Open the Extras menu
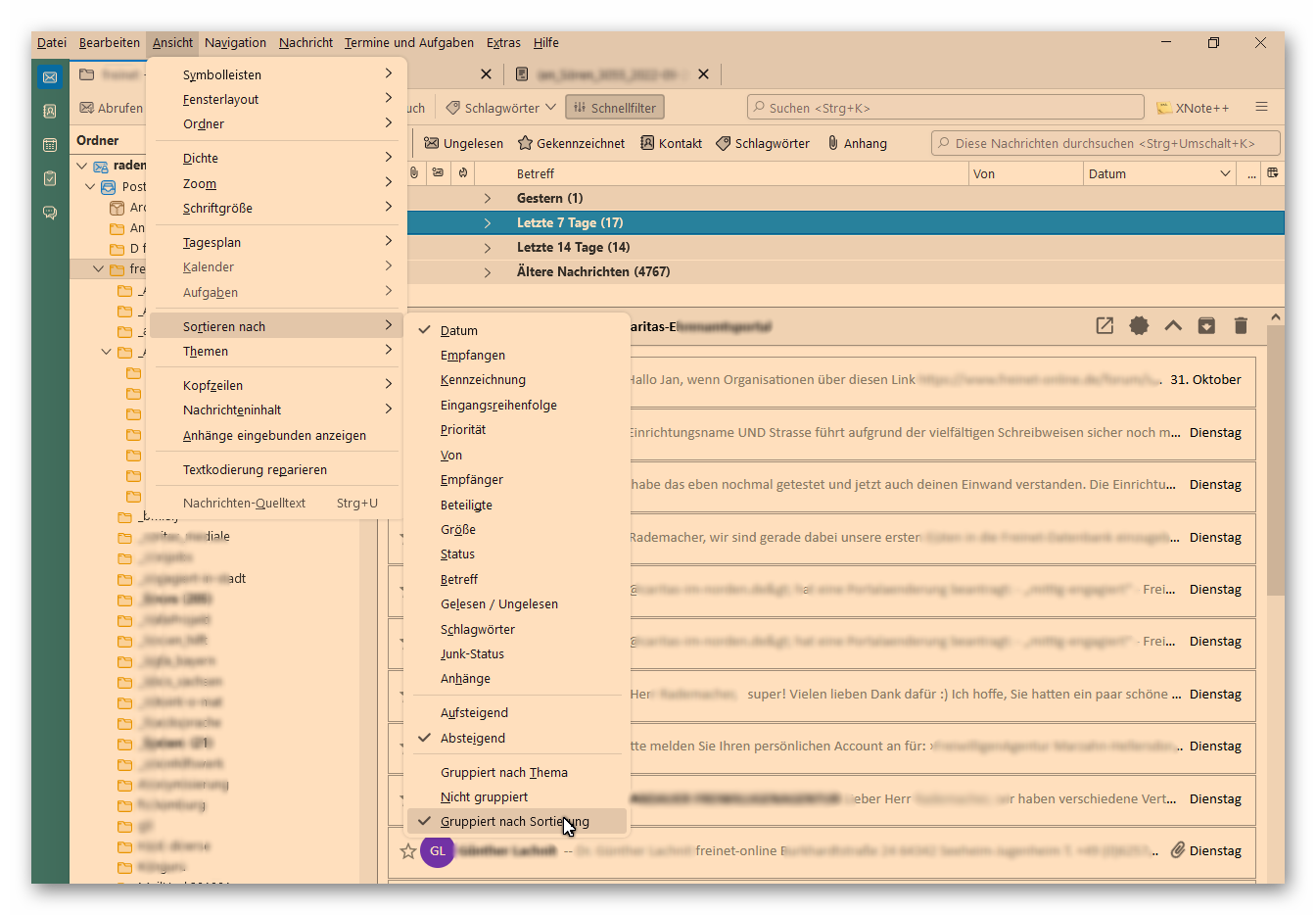Image resolution: width=1316 pixels, height=915 pixels. click(503, 42)
